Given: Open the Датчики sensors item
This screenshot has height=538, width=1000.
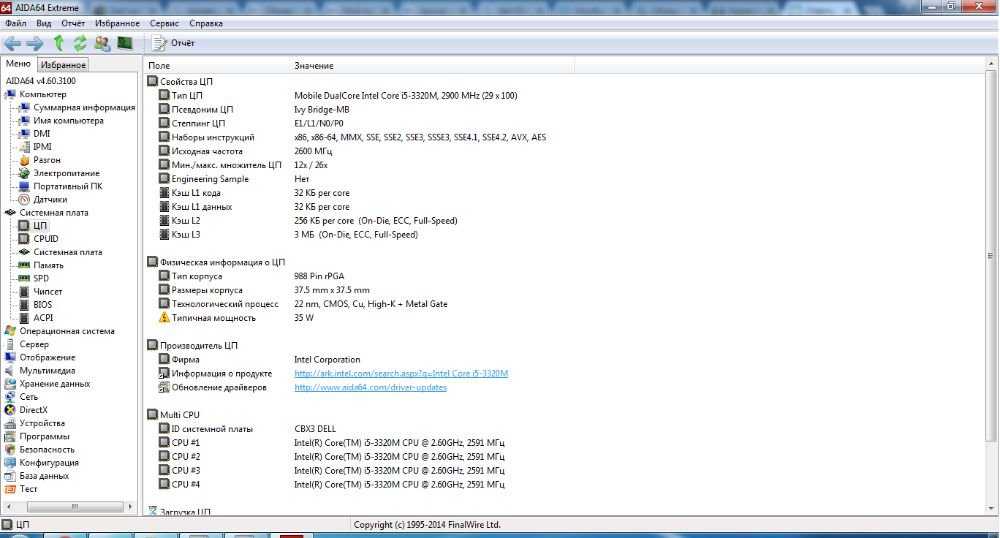Looking at the screenshot, I should click(50, 199).
